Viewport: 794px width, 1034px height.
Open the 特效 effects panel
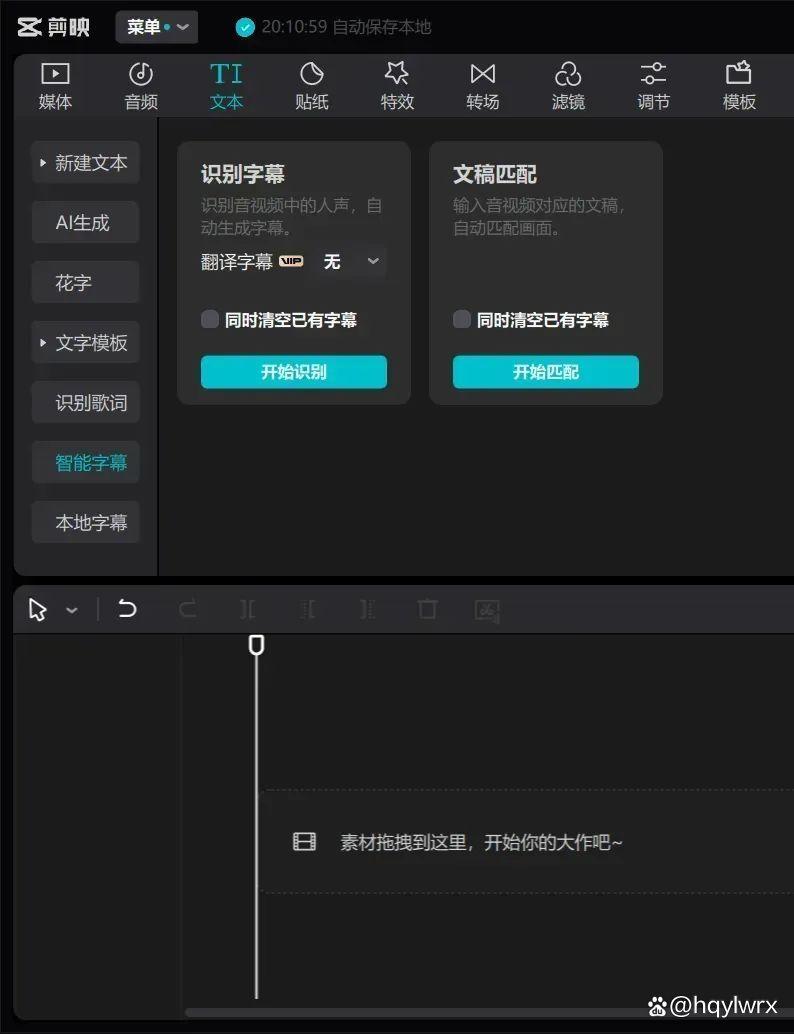[x=397, y=86]
